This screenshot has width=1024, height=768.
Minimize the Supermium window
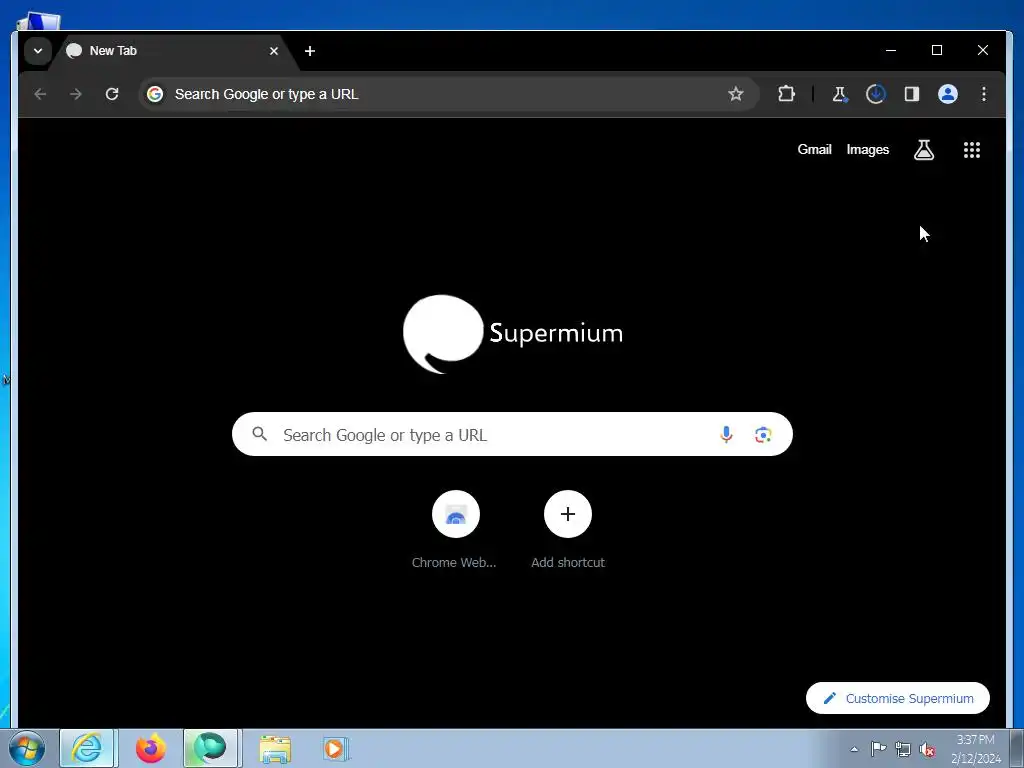(891, 50)
